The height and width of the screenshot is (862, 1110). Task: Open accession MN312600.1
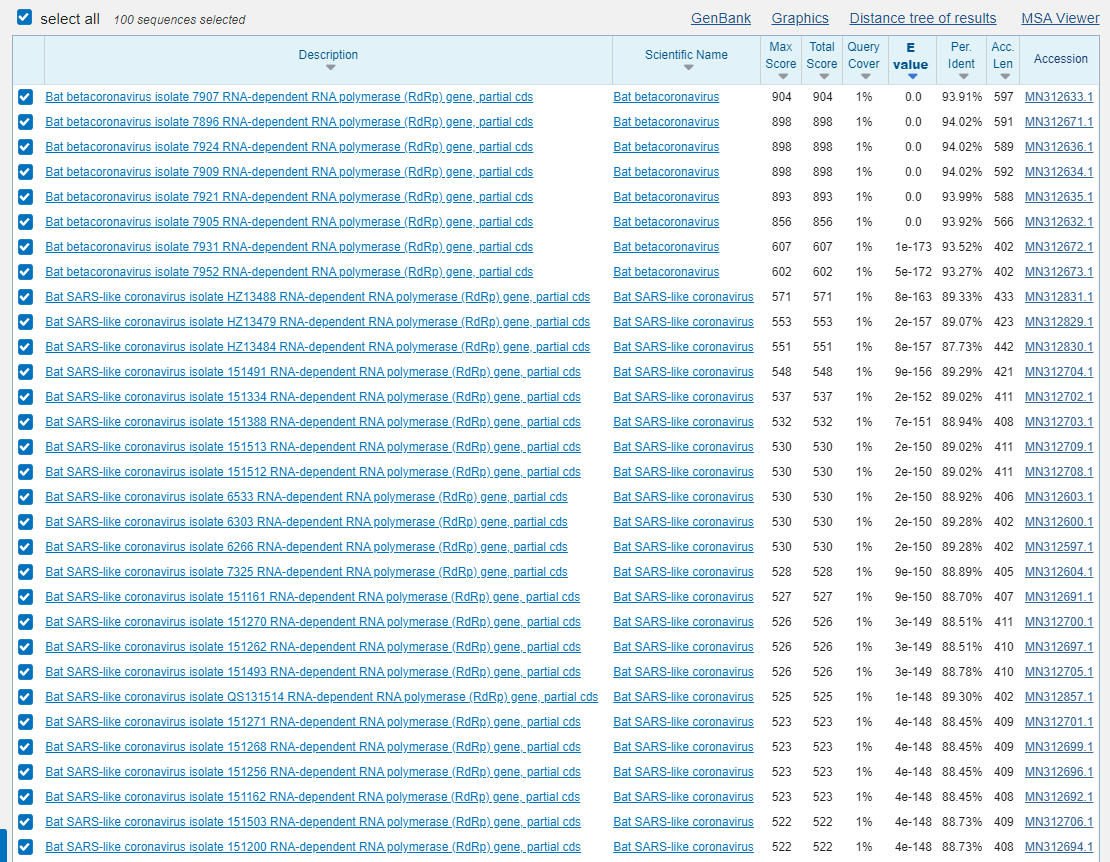click(1058, 522)
